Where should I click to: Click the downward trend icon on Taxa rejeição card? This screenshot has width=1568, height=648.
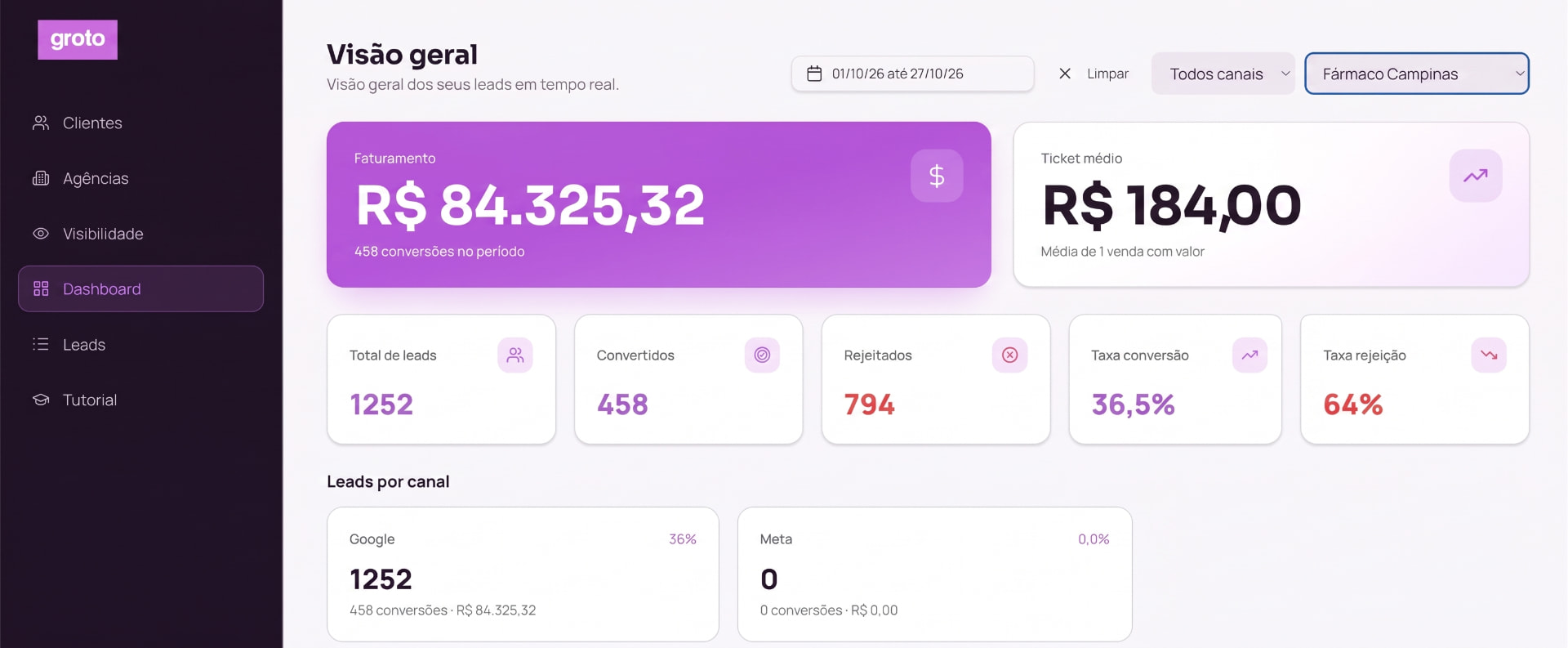click(x=1489, y=355)
